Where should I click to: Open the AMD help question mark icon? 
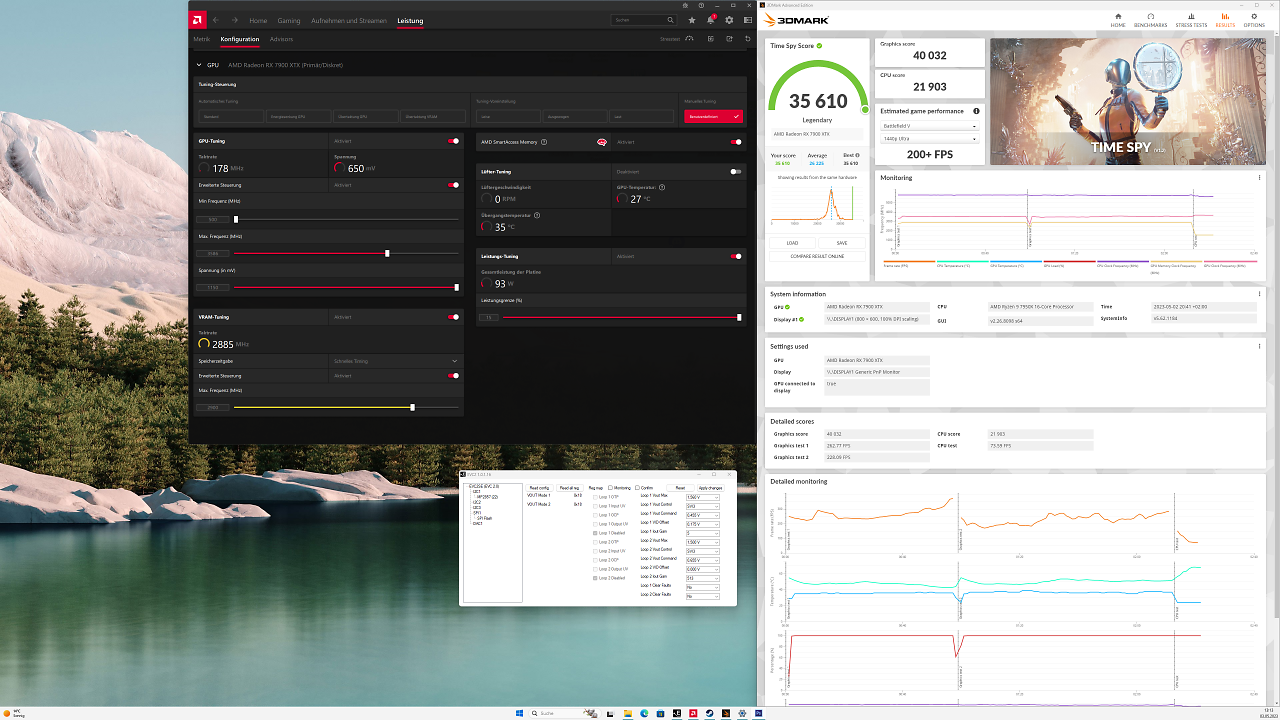(x=700, y=5)
